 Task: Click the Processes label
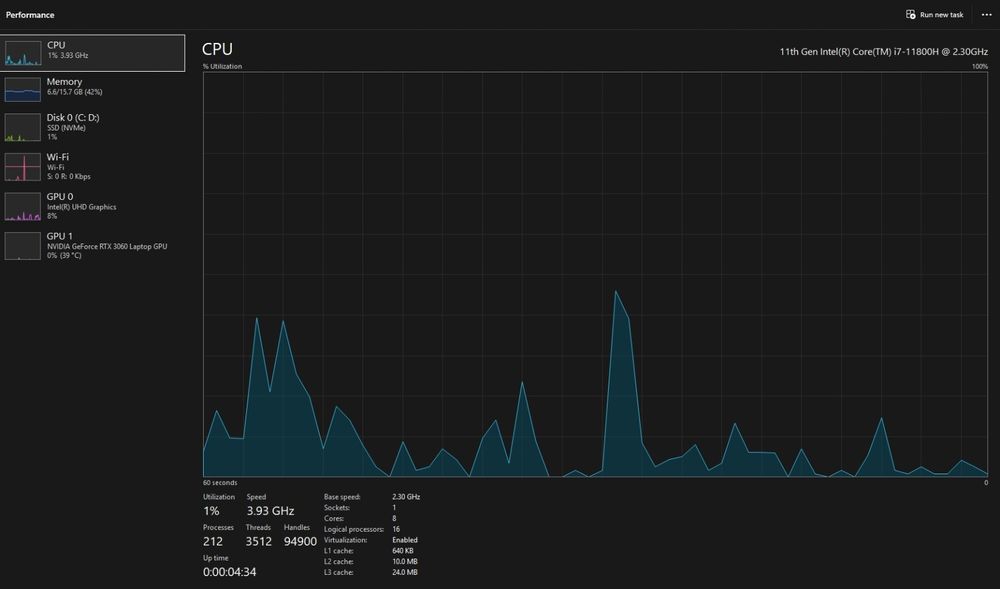click(x=219, y=527)
